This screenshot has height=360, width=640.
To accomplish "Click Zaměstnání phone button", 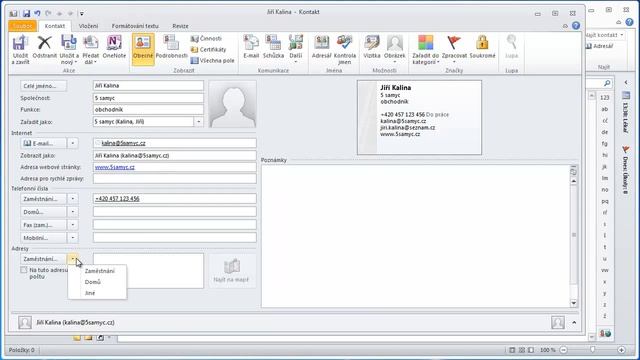I will (x=43, y=199).
